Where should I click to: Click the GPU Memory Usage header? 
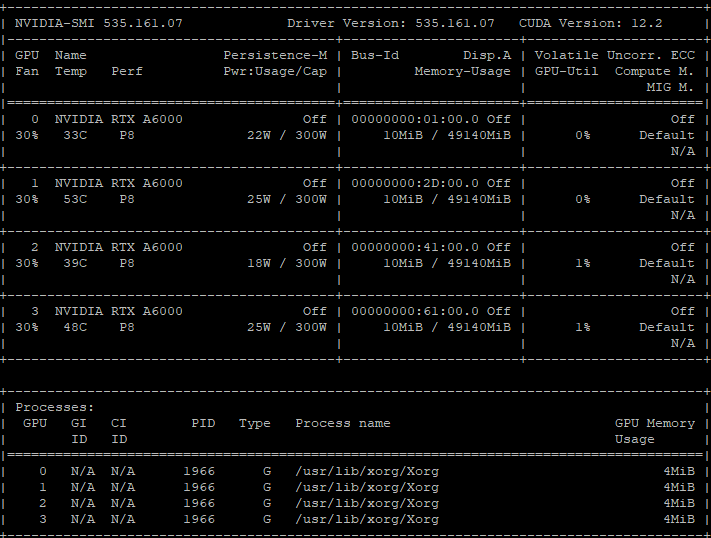(654, 431)
